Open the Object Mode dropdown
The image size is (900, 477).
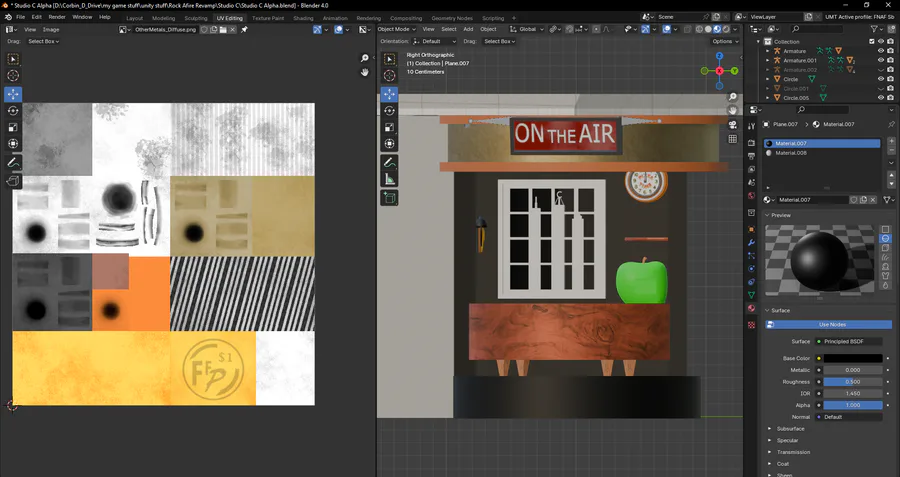coord(397,29)
